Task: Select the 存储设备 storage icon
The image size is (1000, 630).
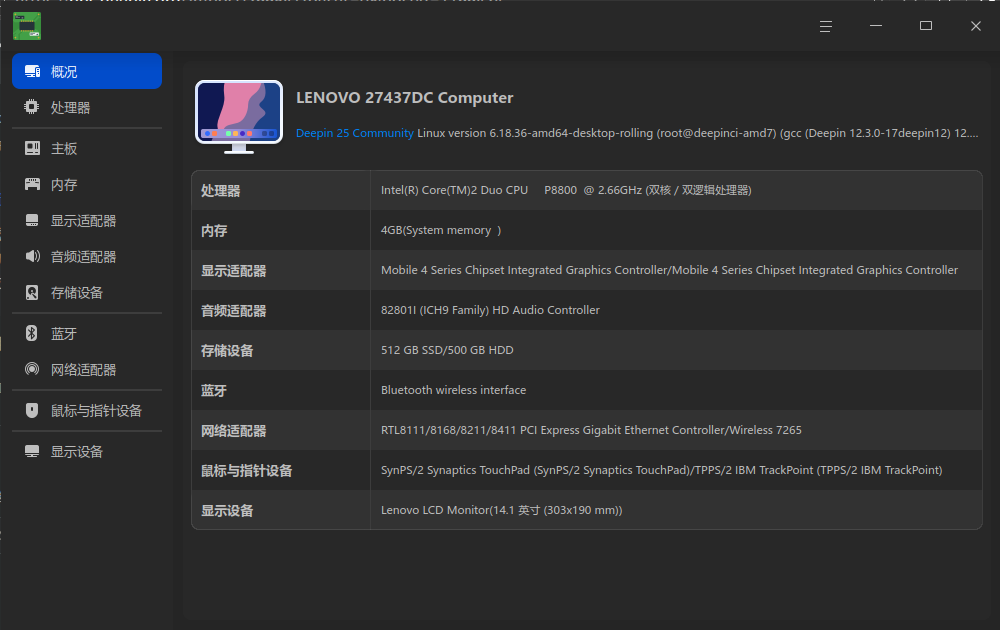Action: tap(32, 292)
